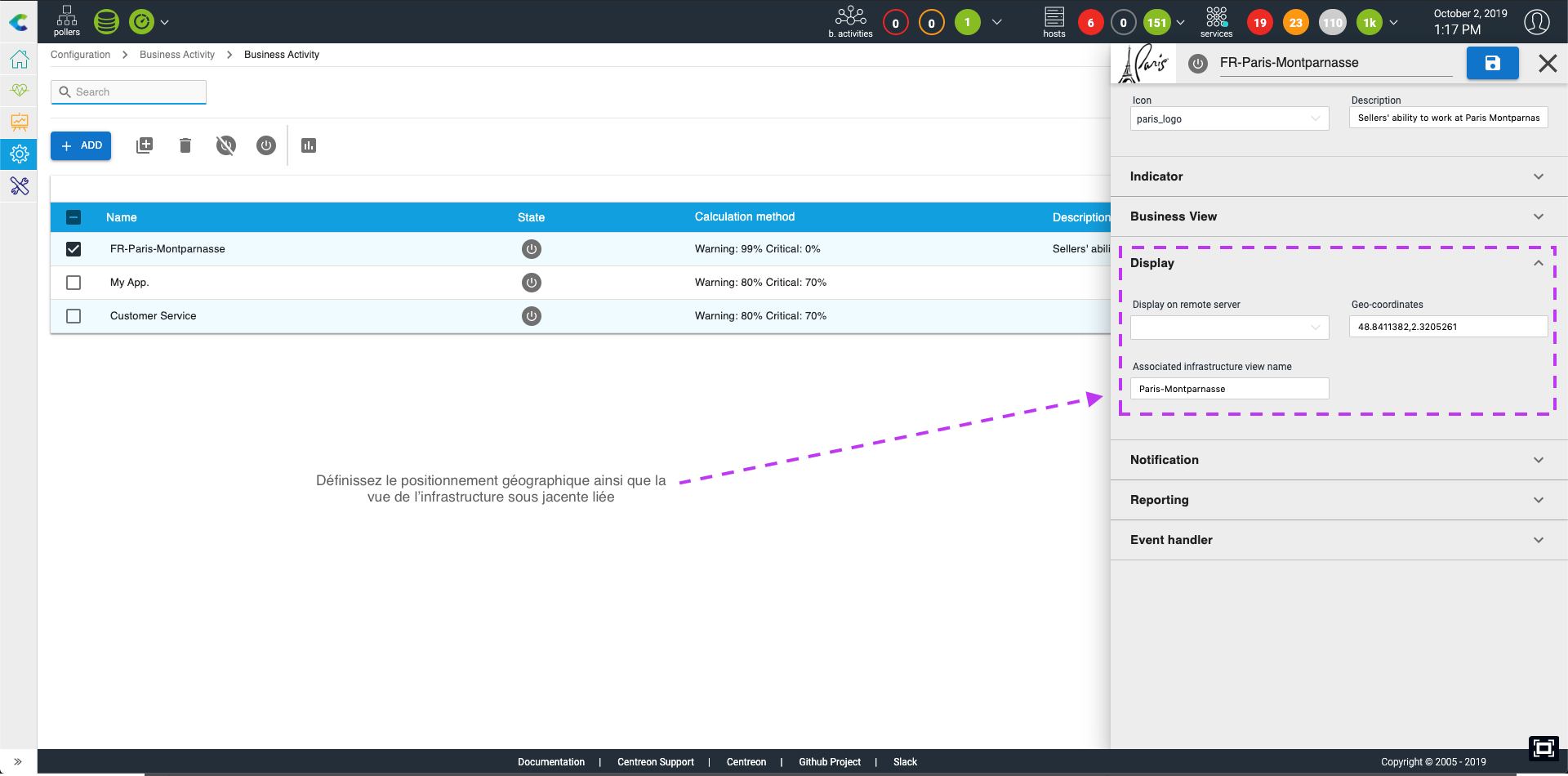Click the red critical hosts counter 6

[x=1090, y=23]
